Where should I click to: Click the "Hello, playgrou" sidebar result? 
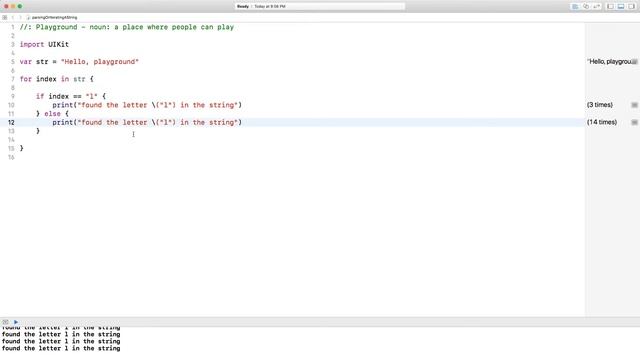click(609, 62)
